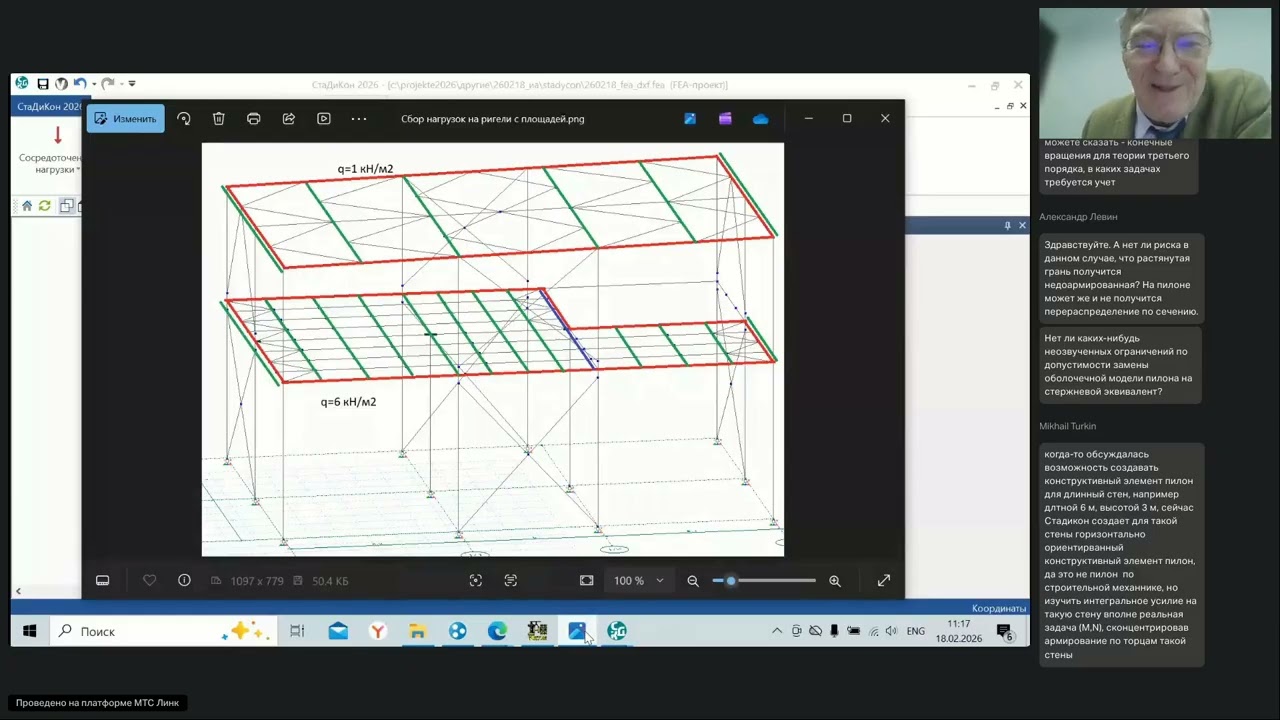Open OneDrive cloud icon in viewer
The width and height of the screenshot is (1280, 720).
coord(761,118)
